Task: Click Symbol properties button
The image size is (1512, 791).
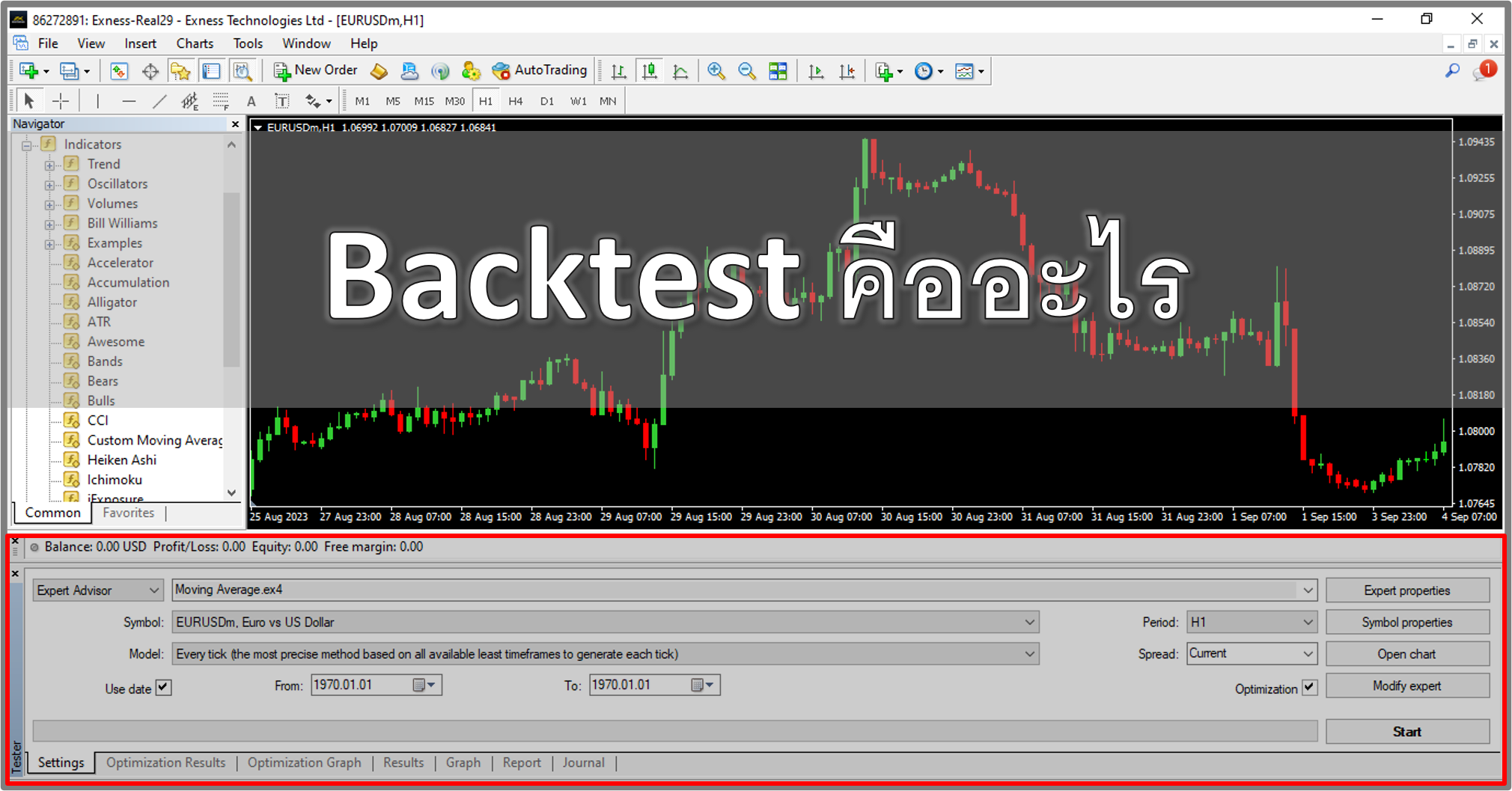Action: [1407, 622]
